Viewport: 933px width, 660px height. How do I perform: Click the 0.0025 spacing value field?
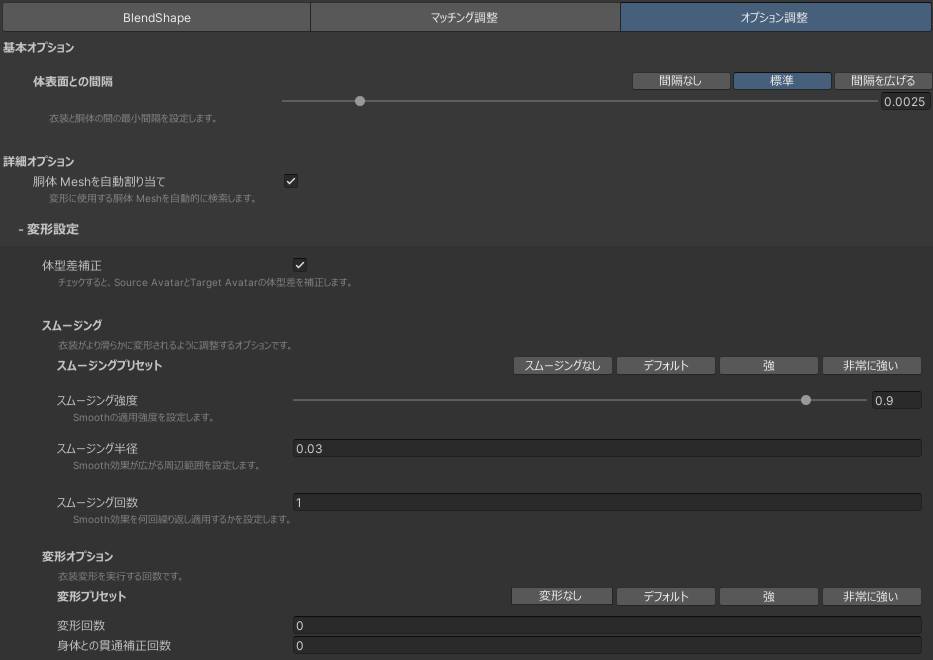(904, 101)
